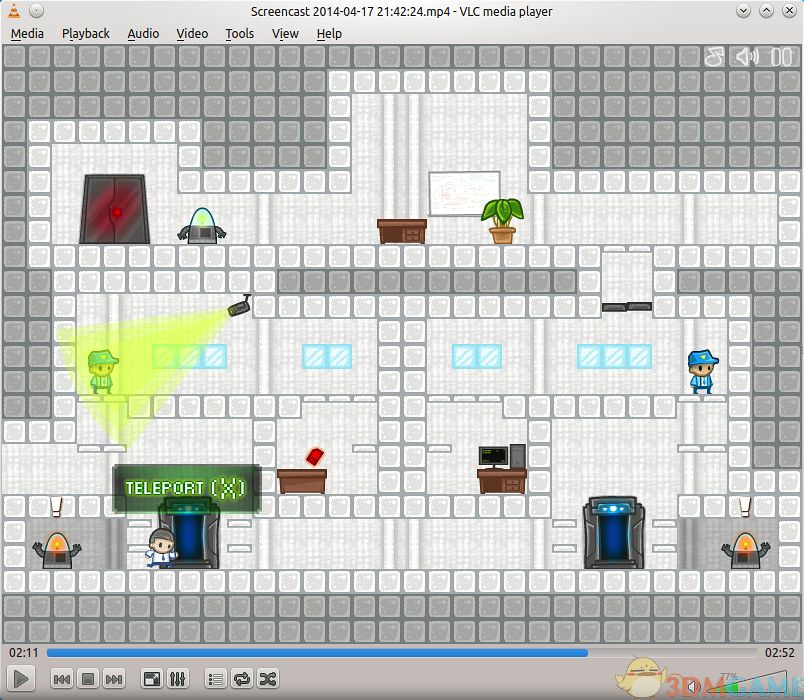Toggle fullscreen video mode

coord(151,679)
